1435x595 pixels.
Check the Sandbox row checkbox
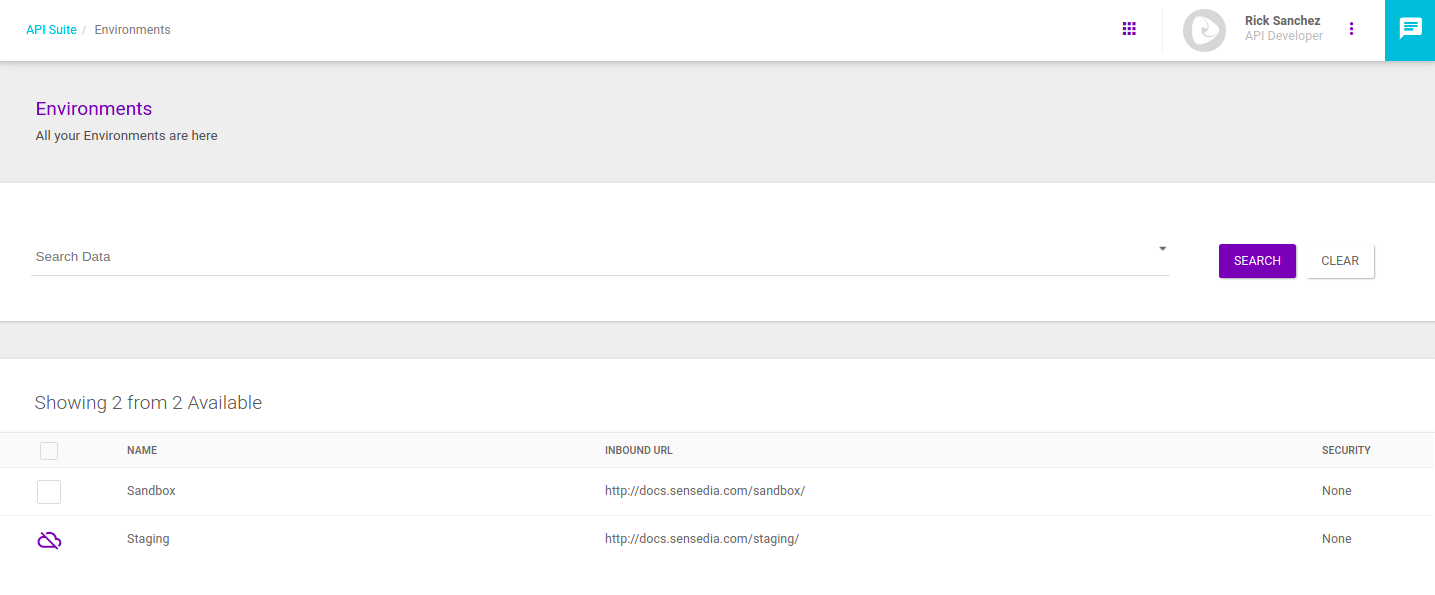coord(48,491)
